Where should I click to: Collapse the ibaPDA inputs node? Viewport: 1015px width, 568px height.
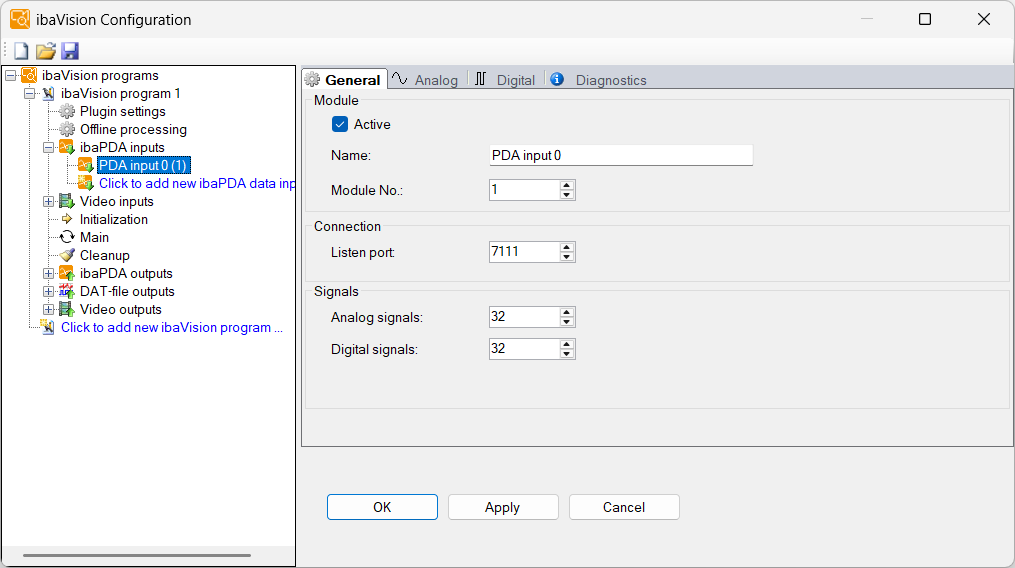point(49,148)
